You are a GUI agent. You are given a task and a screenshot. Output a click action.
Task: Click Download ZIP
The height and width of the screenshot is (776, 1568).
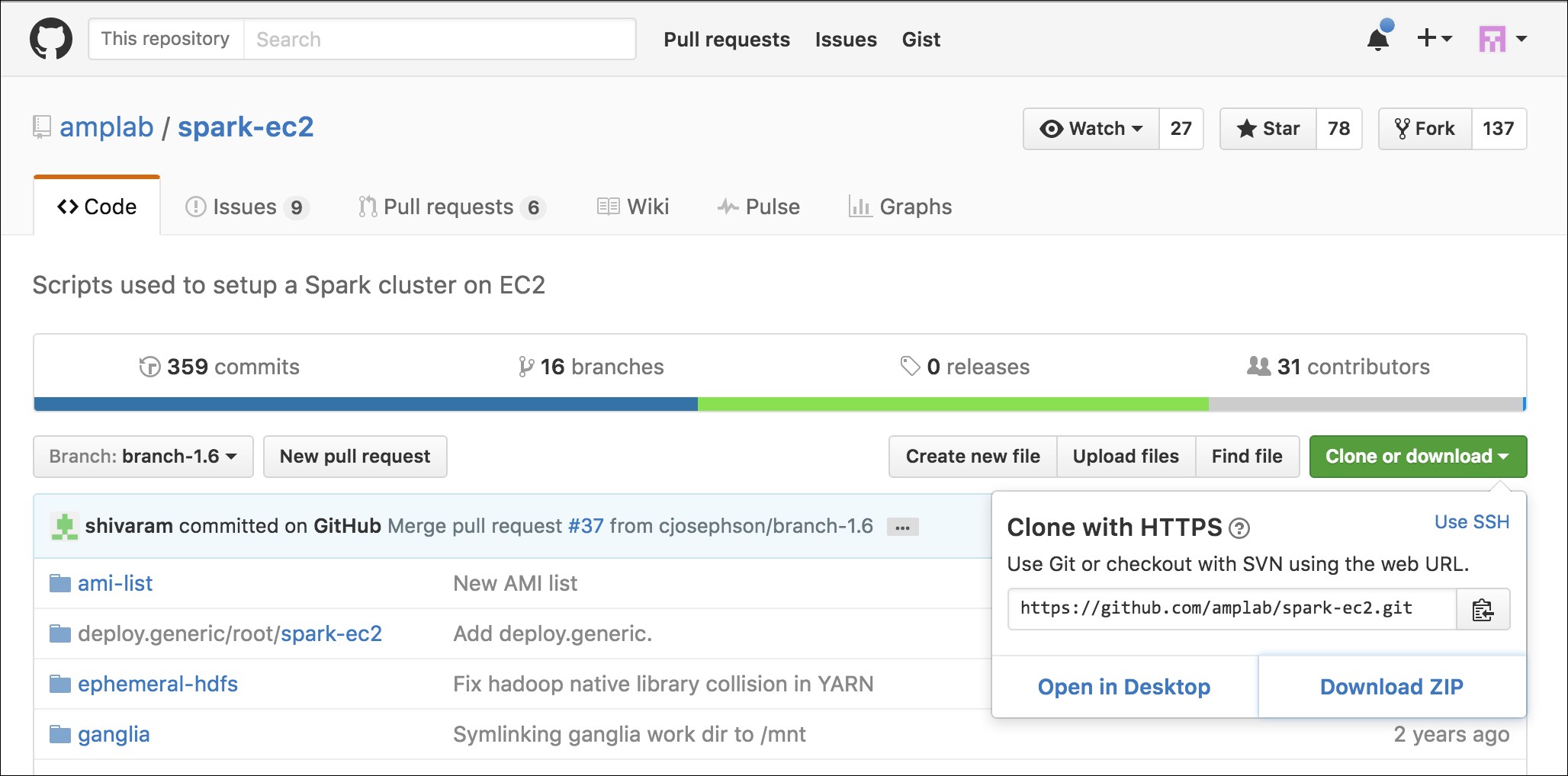[x=1392, y=687]
